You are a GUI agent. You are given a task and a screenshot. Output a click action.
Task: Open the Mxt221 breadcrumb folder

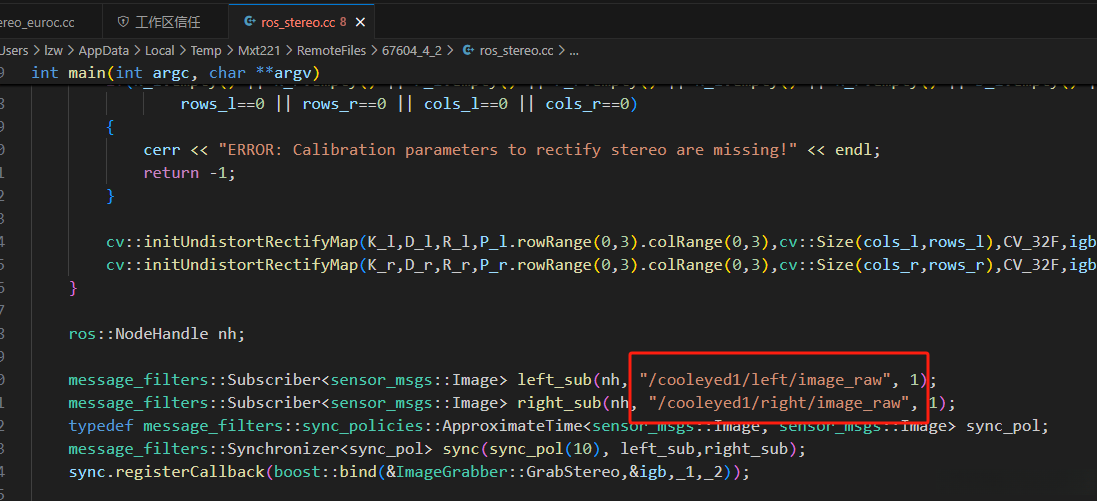tap(262, 49)
